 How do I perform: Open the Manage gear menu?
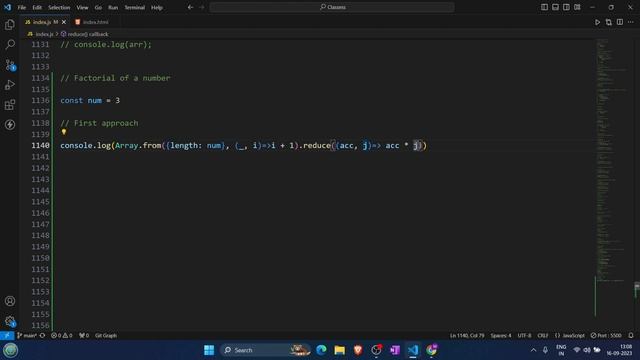pos(10,321)
